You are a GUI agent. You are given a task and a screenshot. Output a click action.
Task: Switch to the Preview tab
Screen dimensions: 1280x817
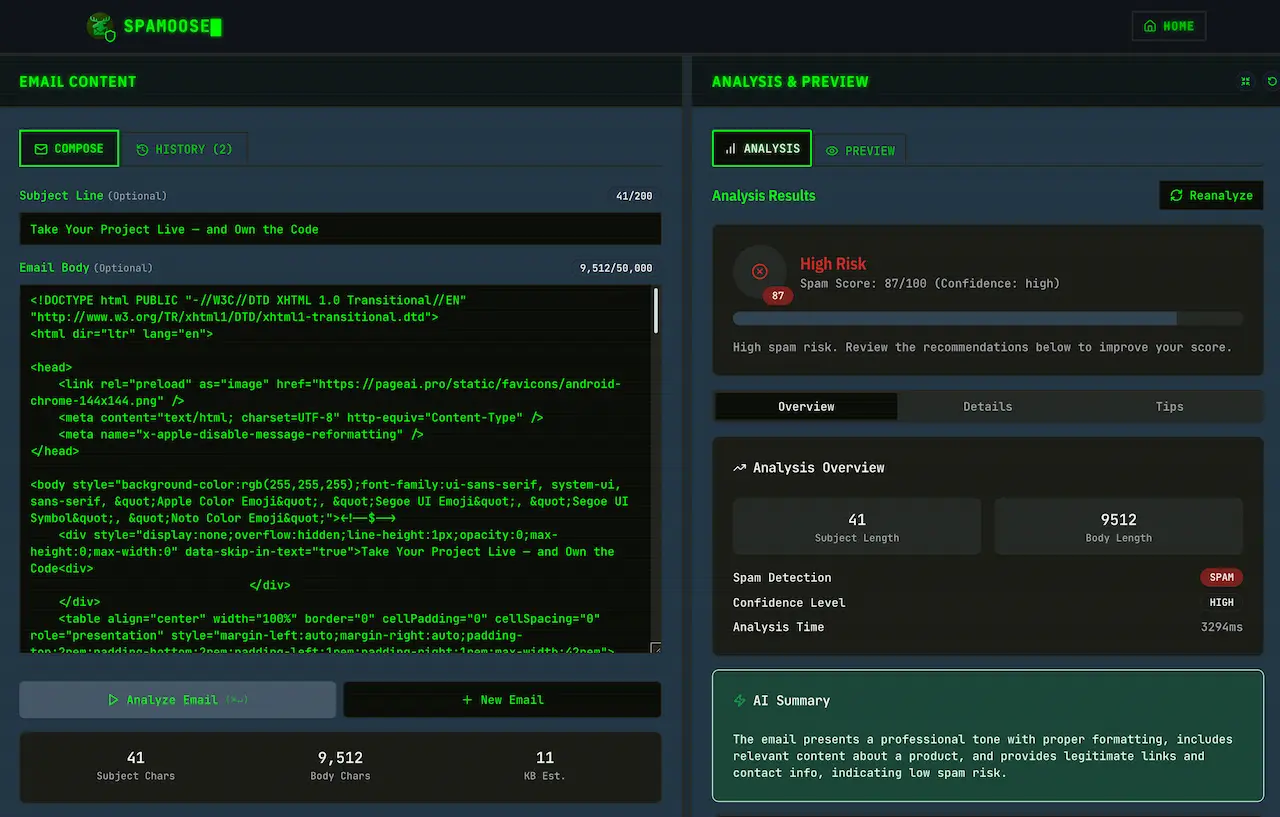[x=860, y=151]
